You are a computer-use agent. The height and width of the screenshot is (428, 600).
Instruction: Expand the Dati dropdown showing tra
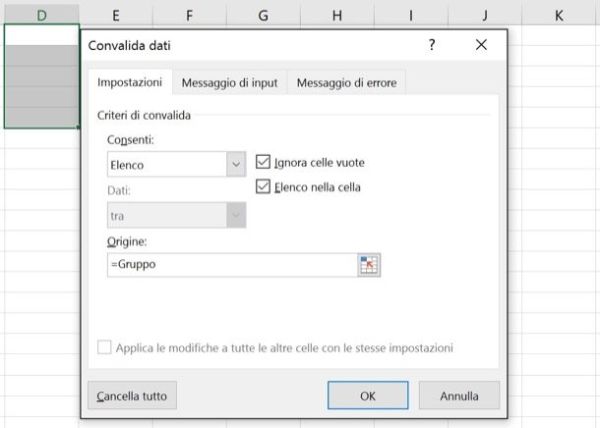point(236,214)
